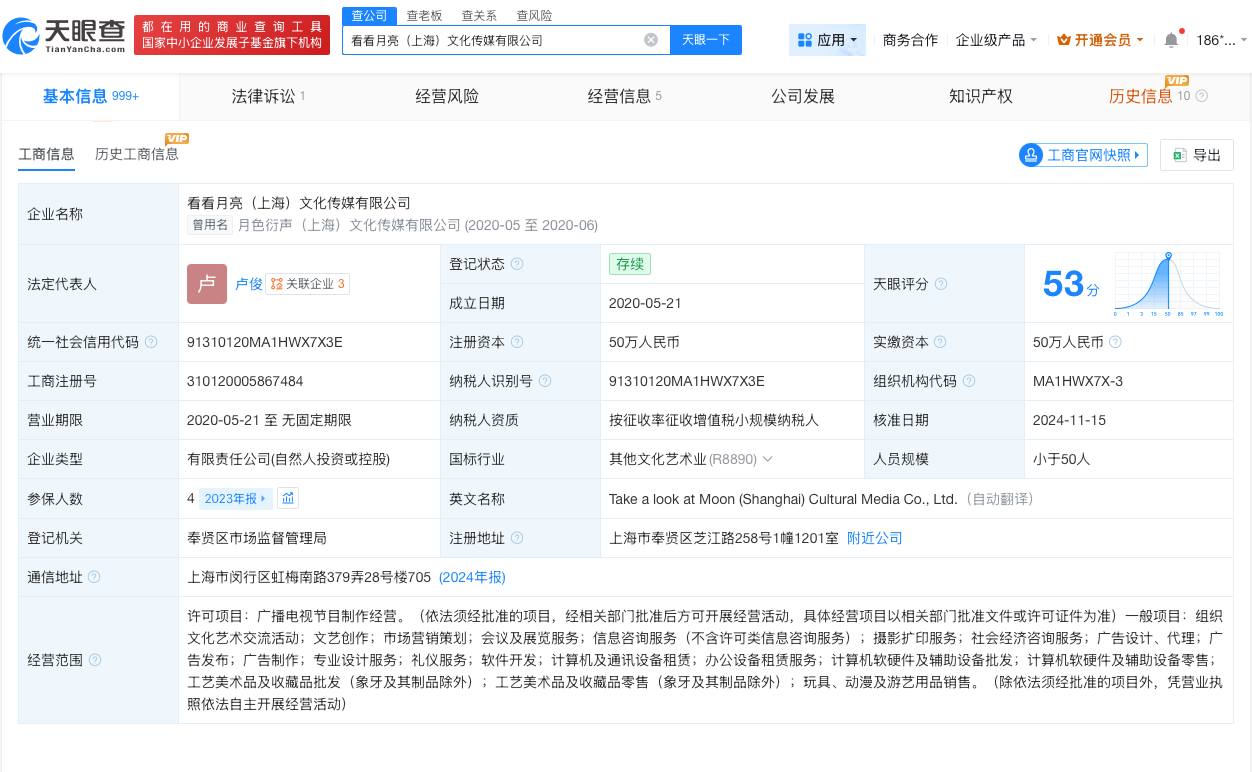The image size is (1252, 772).
Task: Open the notification bell icon
Action: (1170, 40)
